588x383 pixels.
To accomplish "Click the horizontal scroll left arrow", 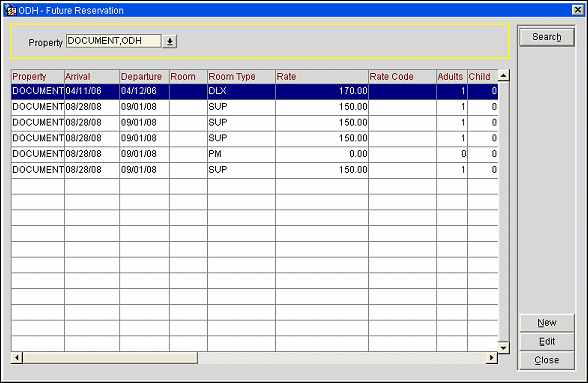I will [17, 358].
